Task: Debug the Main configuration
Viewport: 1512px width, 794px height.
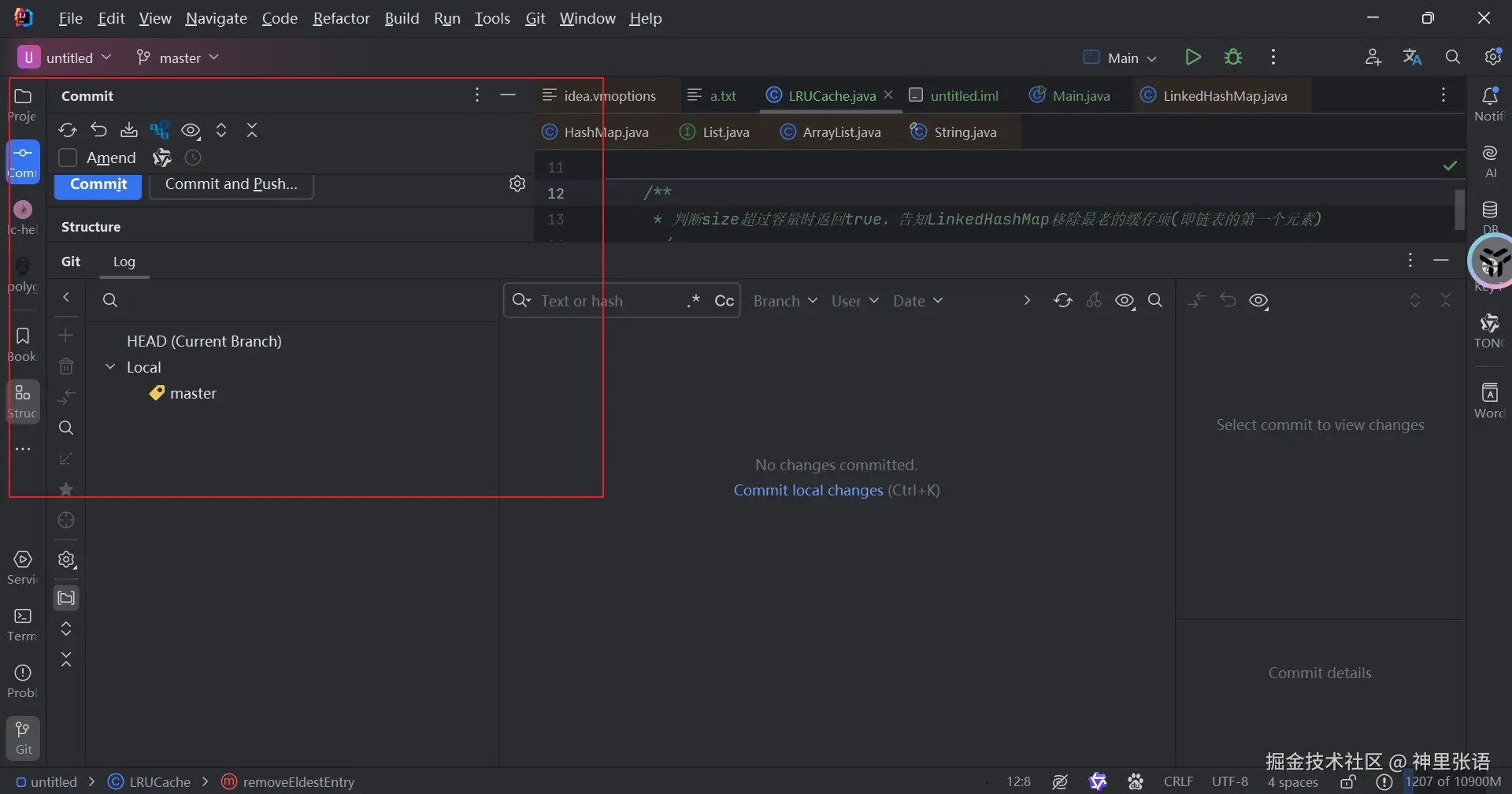Action: coord(1233,57)
